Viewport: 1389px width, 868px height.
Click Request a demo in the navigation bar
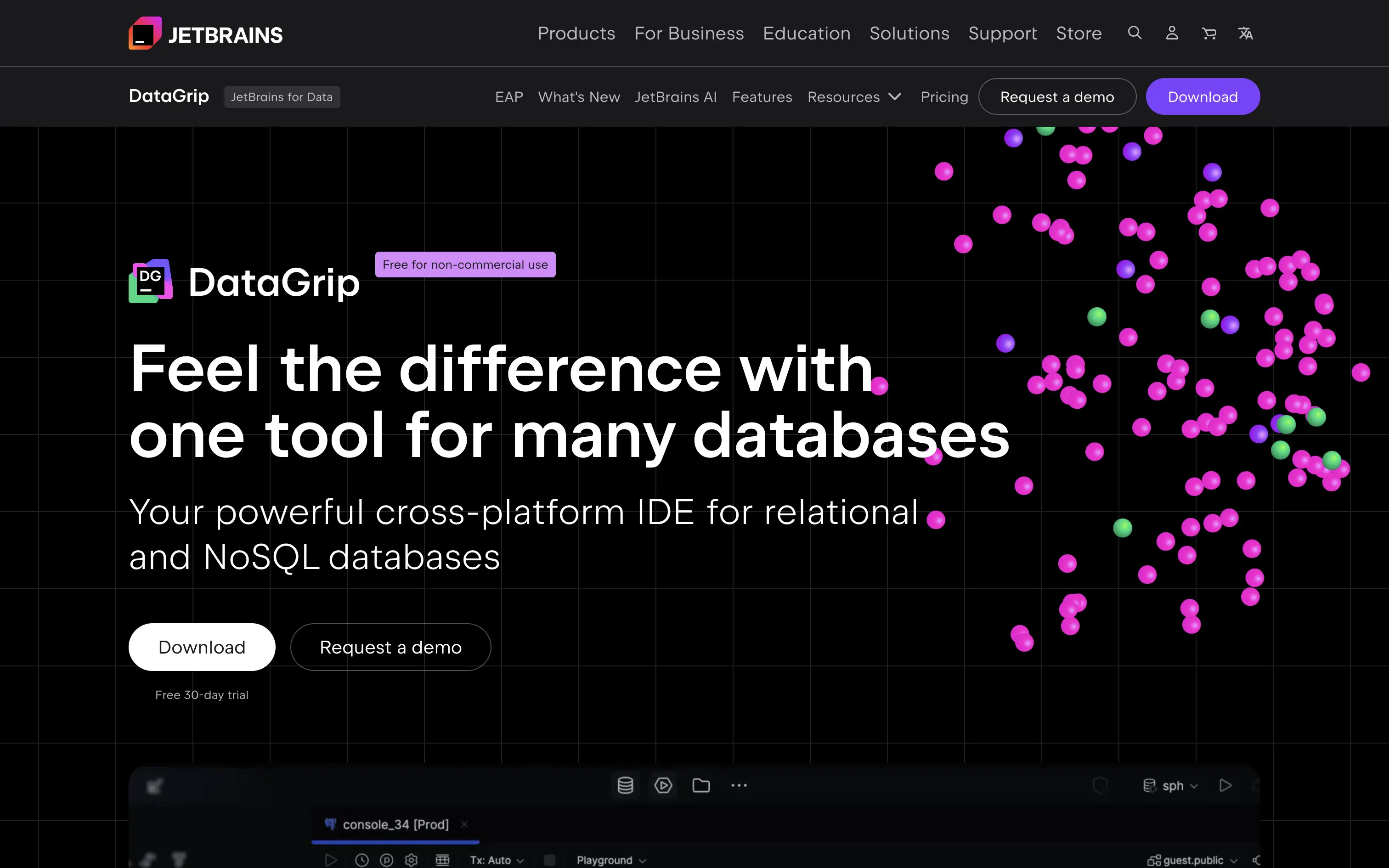click(x=1056, y=96)
